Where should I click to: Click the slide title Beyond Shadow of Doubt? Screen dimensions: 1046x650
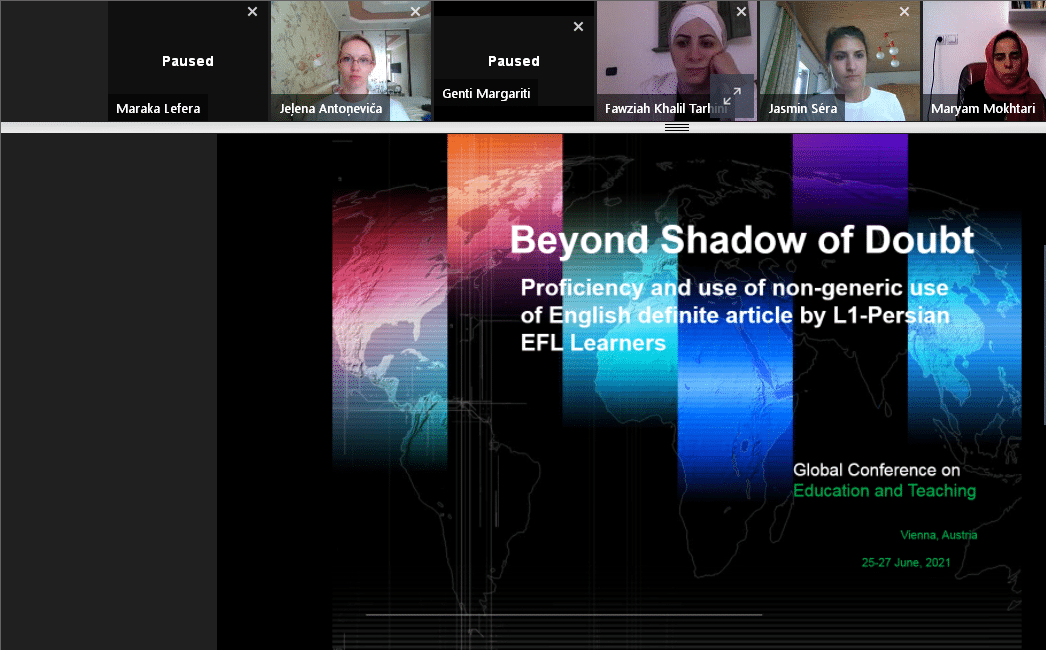pos(741,240)
